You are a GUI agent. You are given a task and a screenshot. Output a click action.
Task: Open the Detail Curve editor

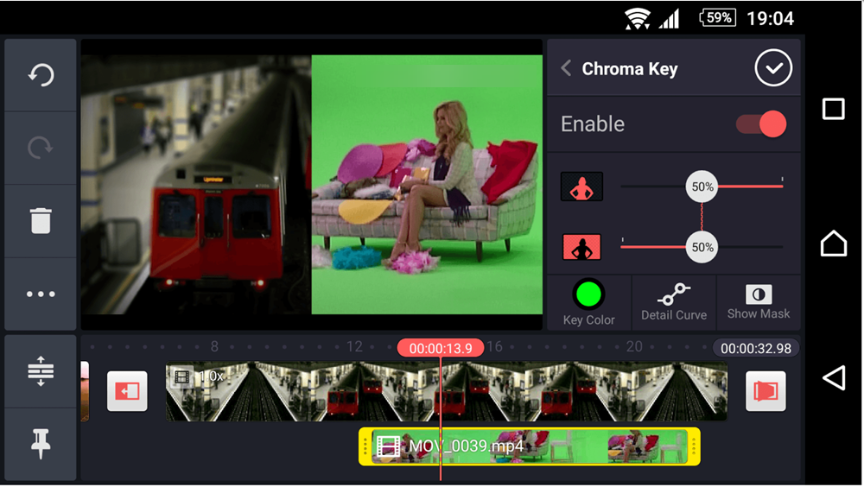point(674,301)
